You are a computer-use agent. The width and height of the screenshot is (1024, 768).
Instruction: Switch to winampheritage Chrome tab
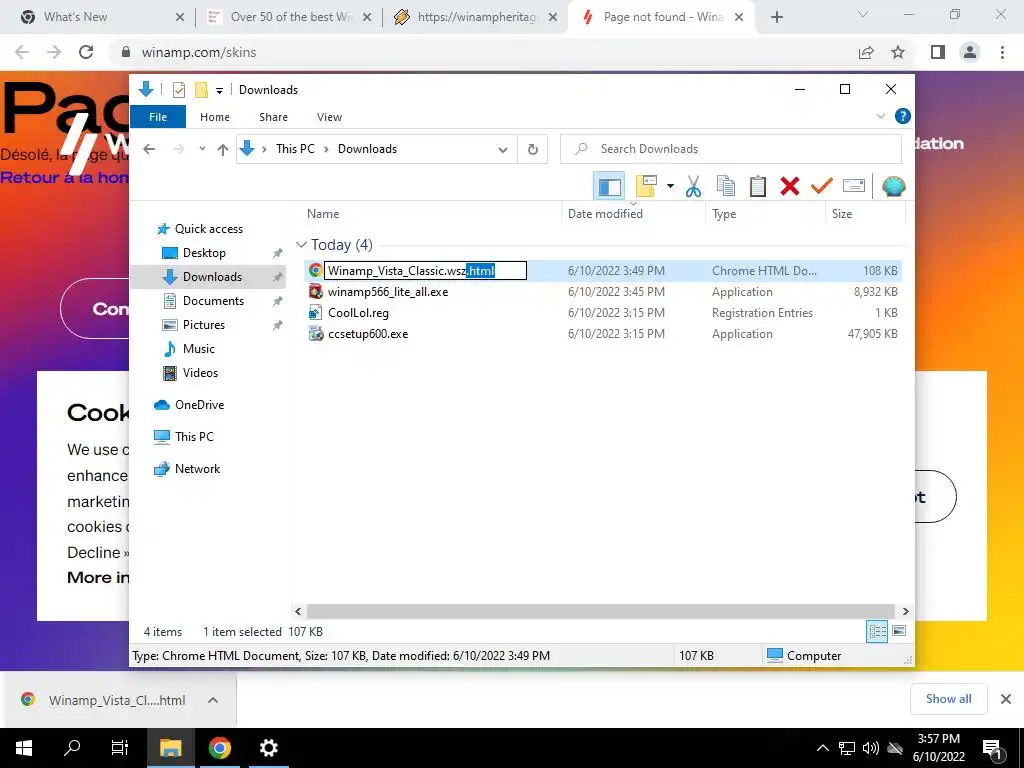(475, 17)
